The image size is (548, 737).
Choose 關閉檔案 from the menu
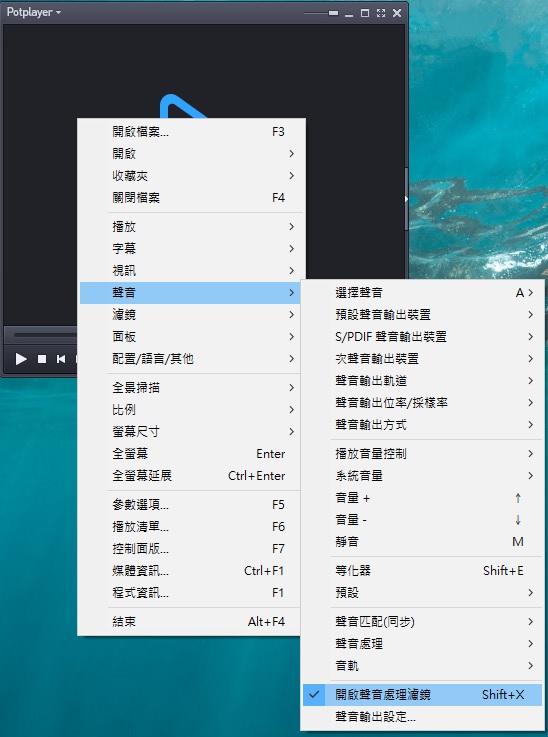pos(190,198)
